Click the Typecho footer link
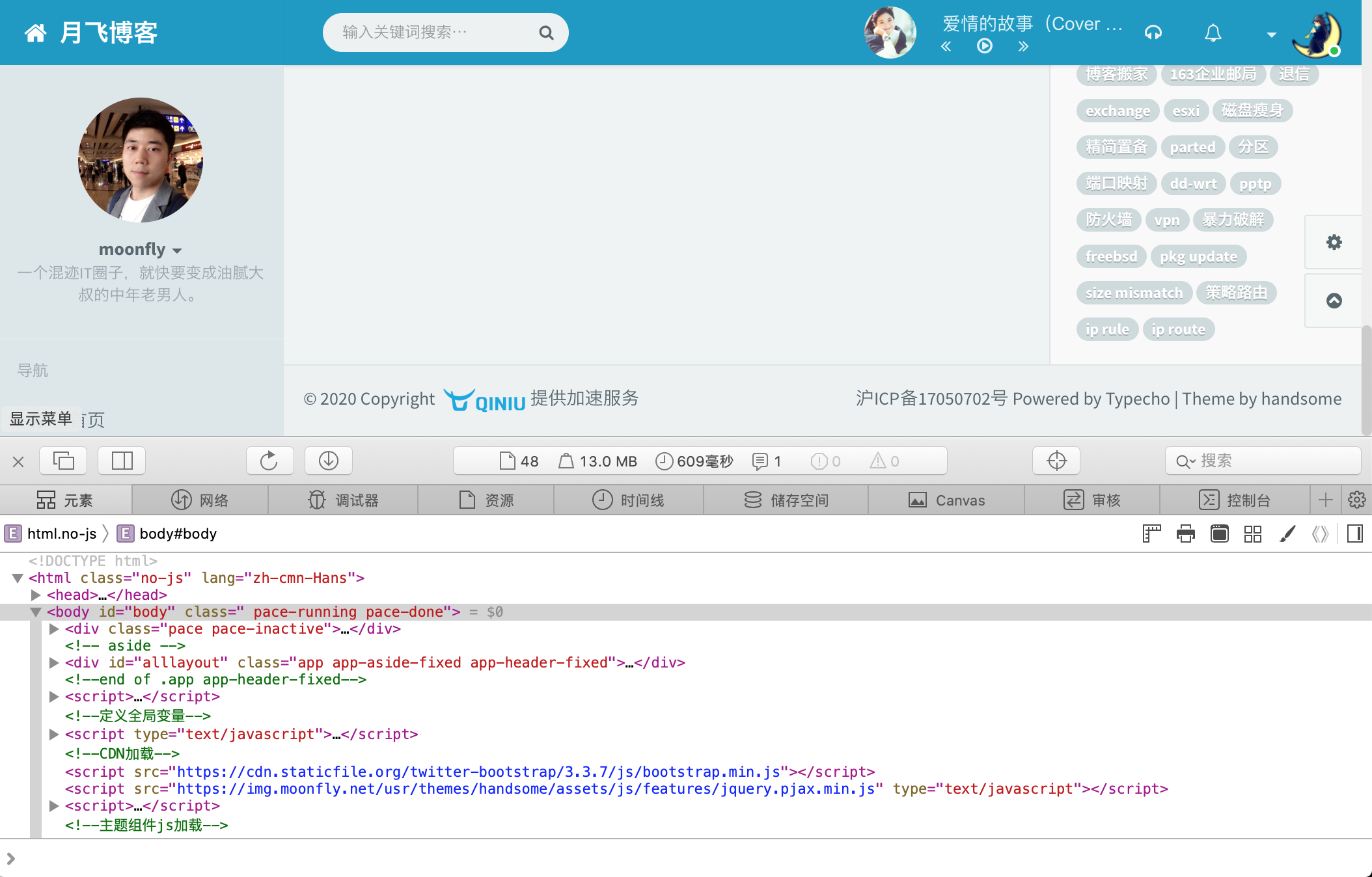Image resolution: width=1372 pixels, height=877 pixels. coord(1137,398)
